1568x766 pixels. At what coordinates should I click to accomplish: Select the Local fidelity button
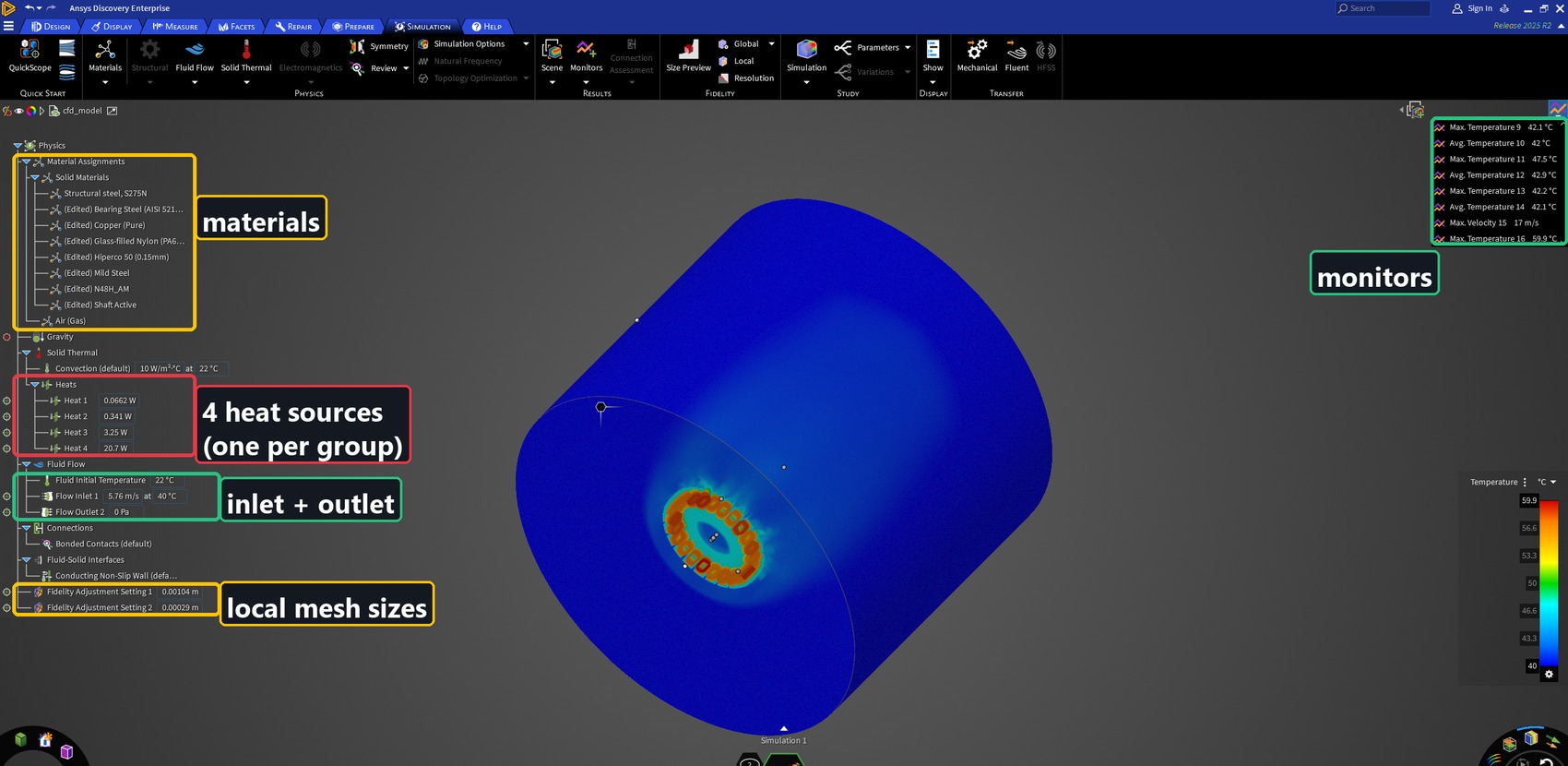736,61
